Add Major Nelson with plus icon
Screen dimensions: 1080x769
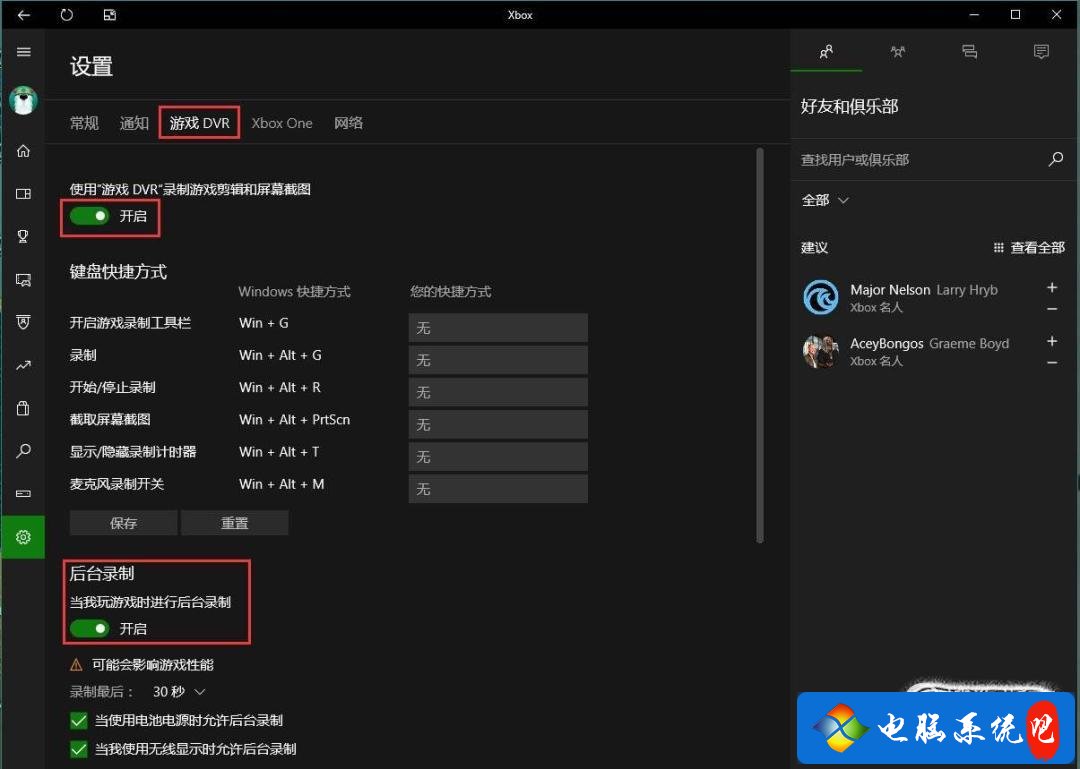pos(1052,287)
